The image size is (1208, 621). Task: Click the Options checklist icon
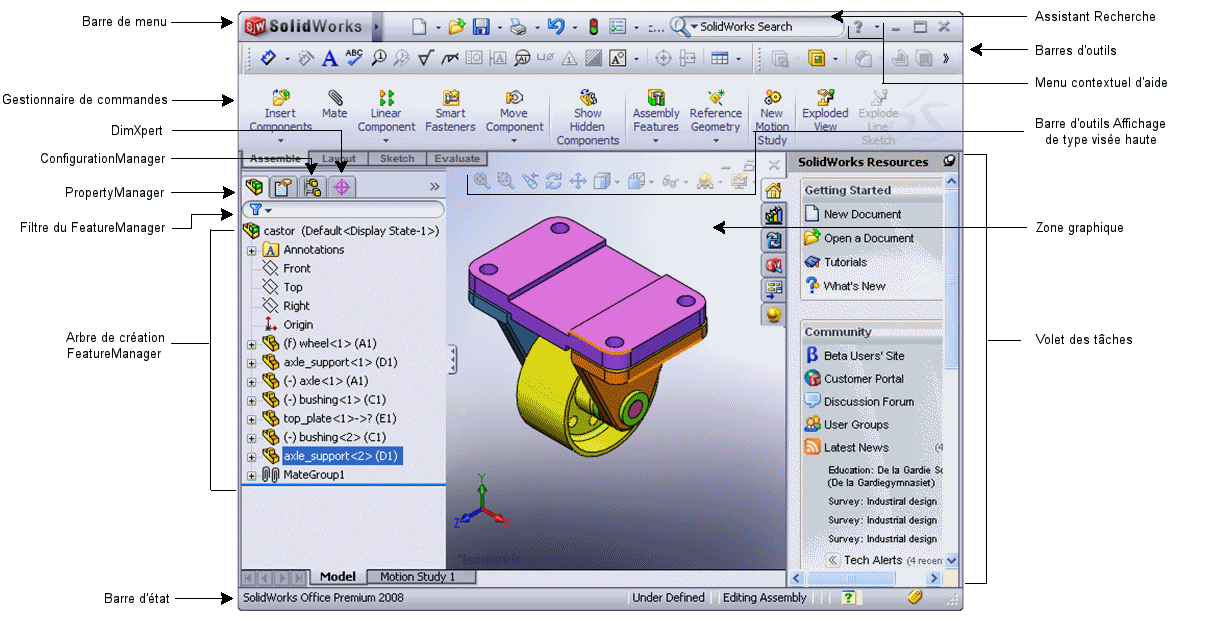pyautogui.click(x=618, y=27)
